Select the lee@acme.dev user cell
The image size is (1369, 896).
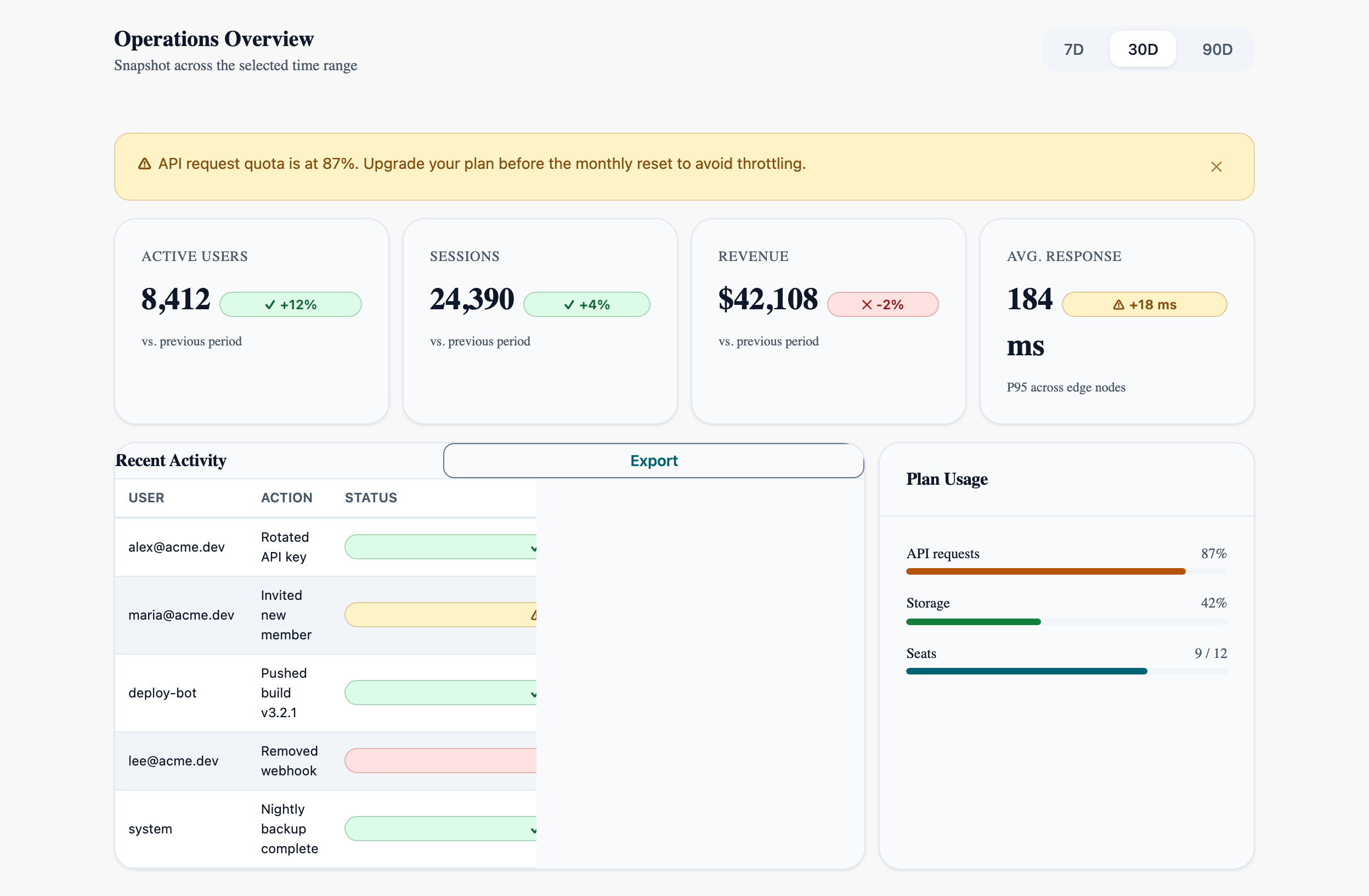173,760
